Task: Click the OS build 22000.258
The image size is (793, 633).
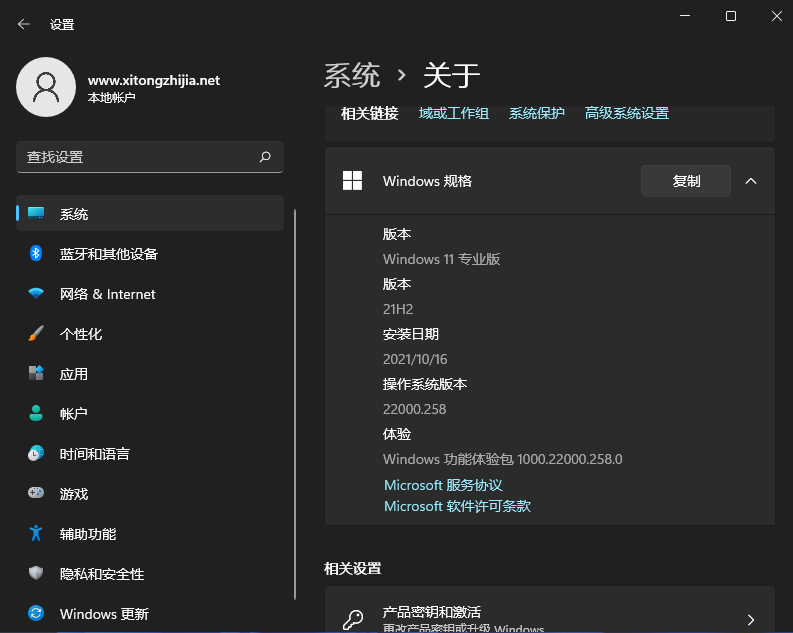Action: tap(414, 409)
